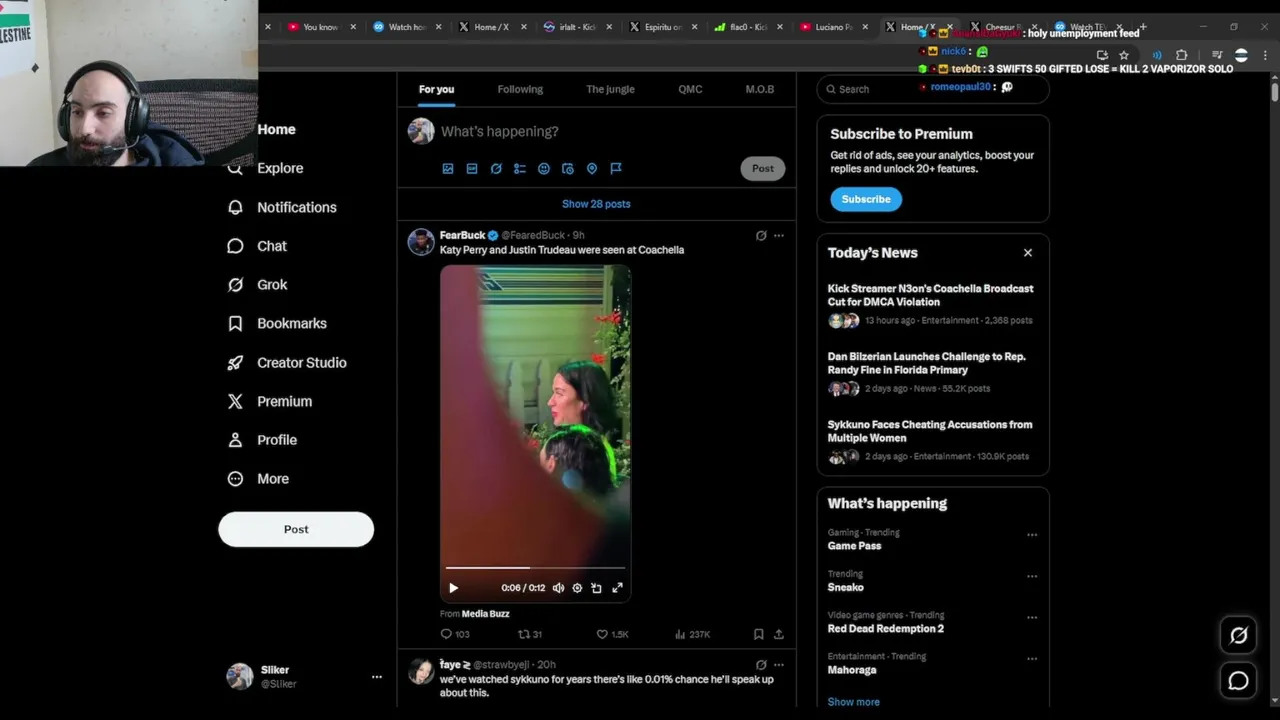Open the Show more trends link
Viewport: 1280px width, 720px height.
[854, 702]
